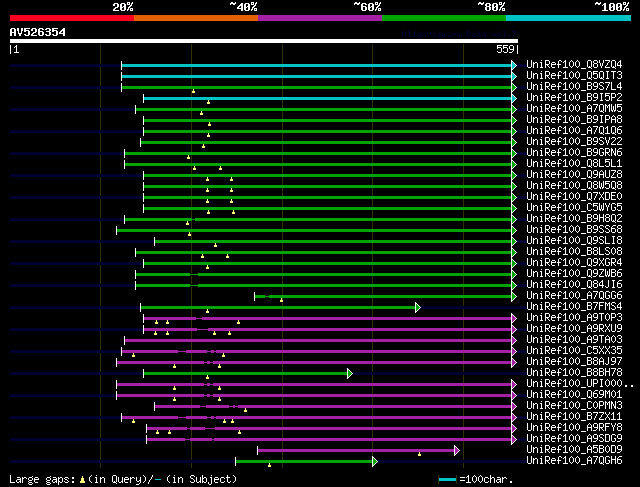Click the orange ~40% identity legend segment
The height and width of the screenshot is (487, 640).
[x=196, y=18]
